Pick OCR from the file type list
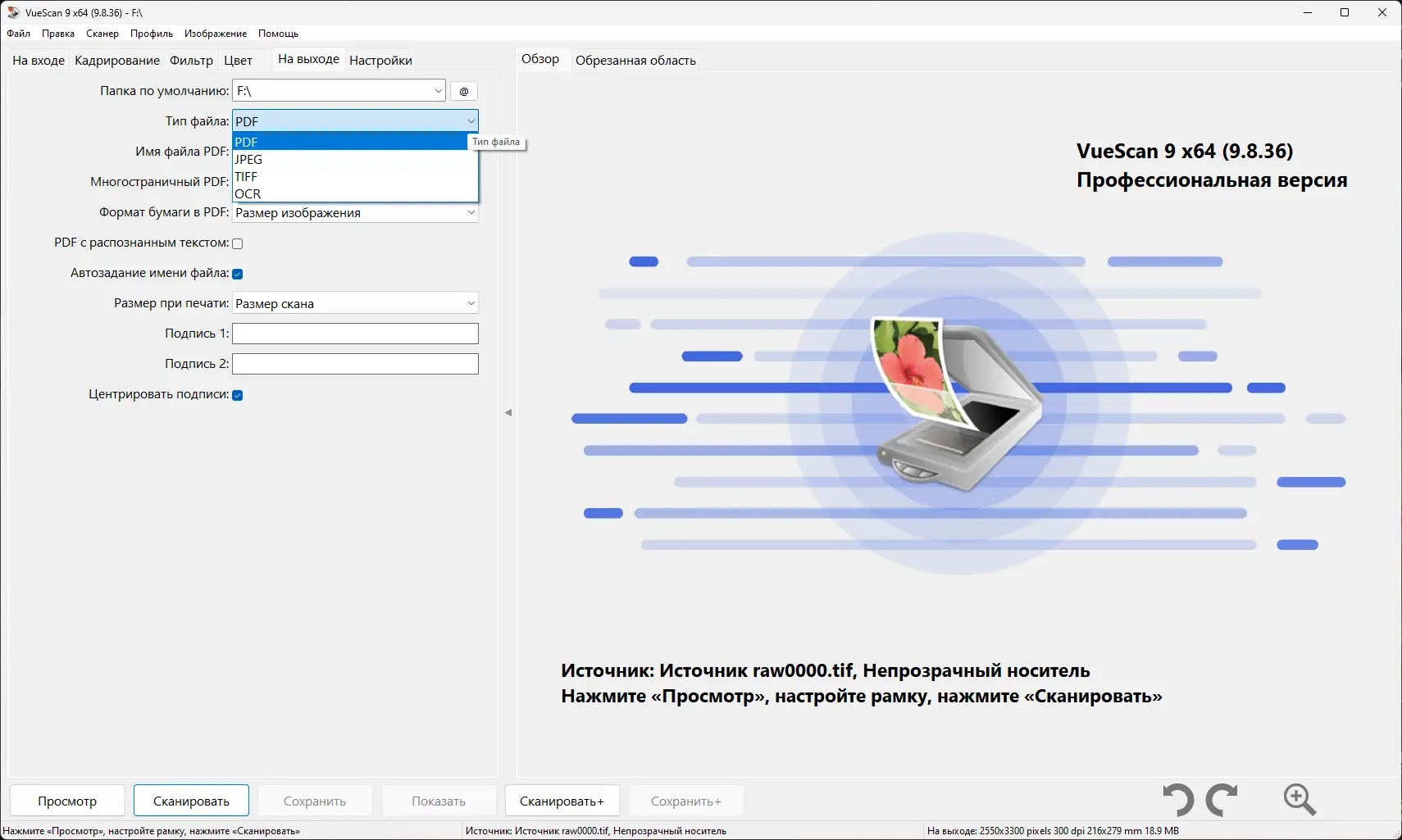 click(355, 193)
